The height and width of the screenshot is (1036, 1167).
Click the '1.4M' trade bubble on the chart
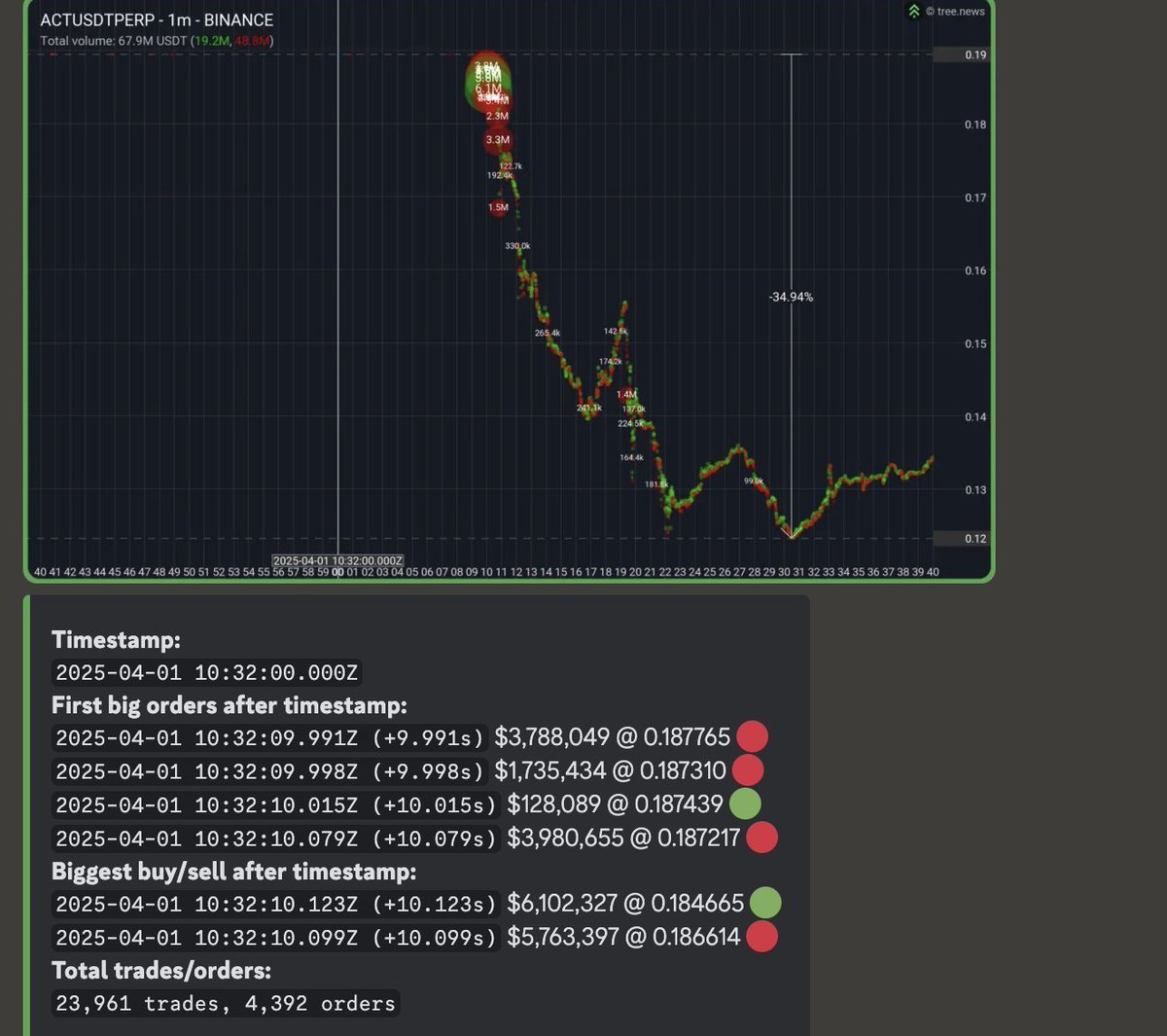pyautogui.click(x=626, y=395)
